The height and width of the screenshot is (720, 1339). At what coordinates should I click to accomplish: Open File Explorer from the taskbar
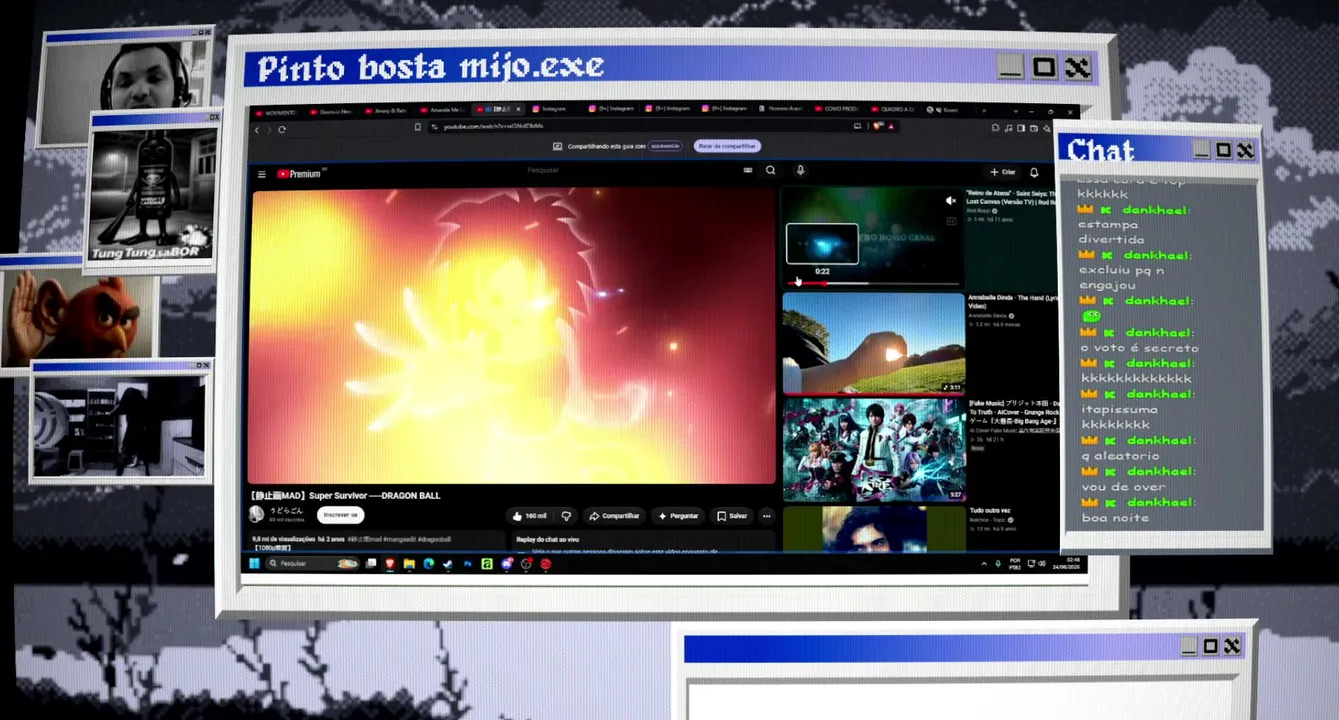(x=409, y=564)
